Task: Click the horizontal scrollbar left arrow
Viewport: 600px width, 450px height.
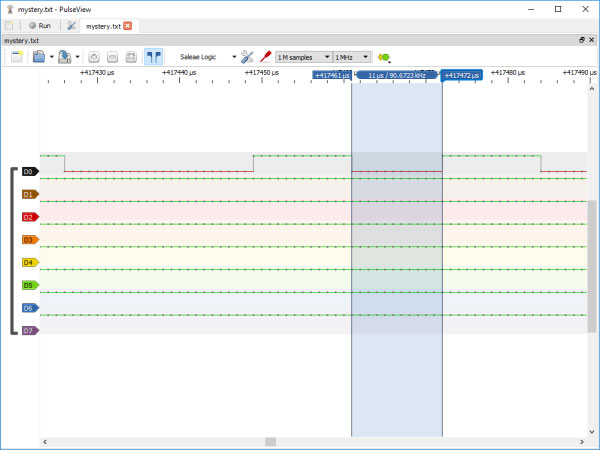Action: (x=45, y=442)
